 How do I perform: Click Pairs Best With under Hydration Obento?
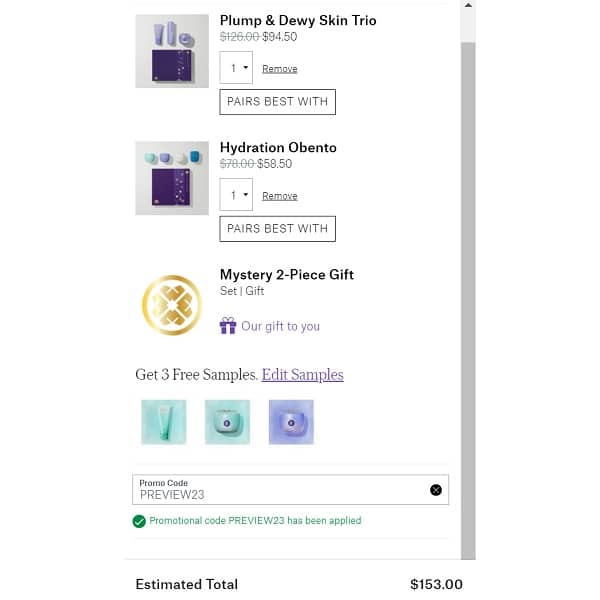coord(277,229)
